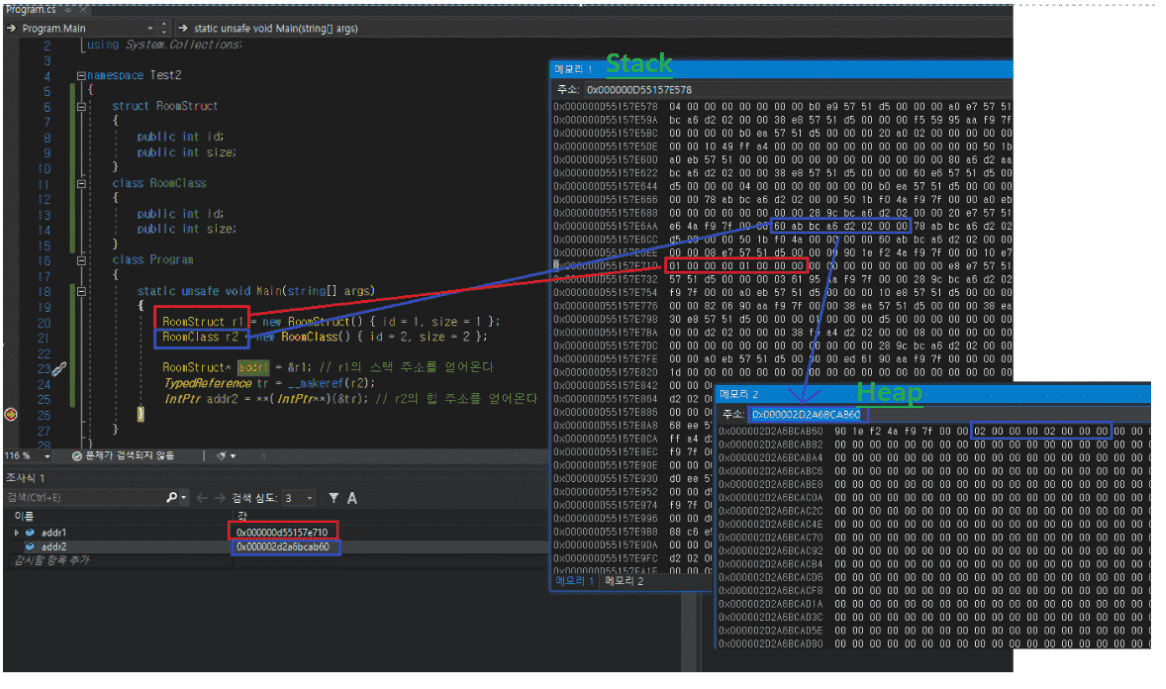Click the screwdriver quick-action icon next to line 23
Screen dimensions: 1166x689
tap(57, 369)
